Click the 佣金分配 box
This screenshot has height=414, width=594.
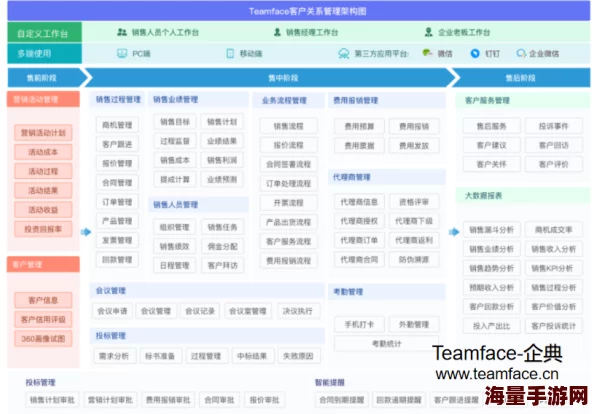(222, 247)
